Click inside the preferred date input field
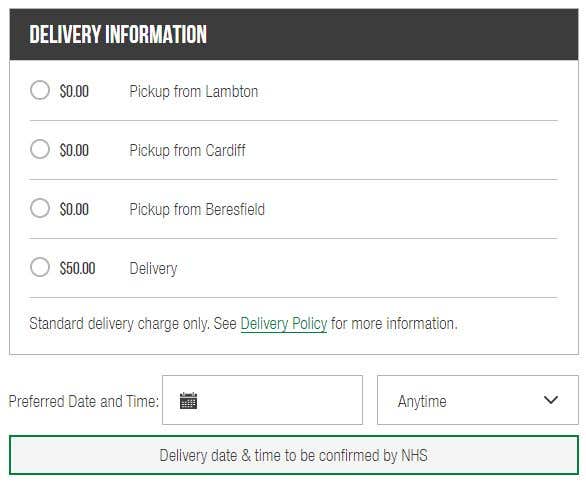 262,400
